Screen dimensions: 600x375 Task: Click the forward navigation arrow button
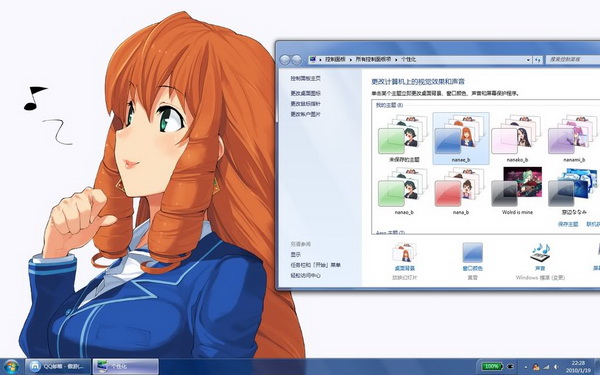(297, 60)
